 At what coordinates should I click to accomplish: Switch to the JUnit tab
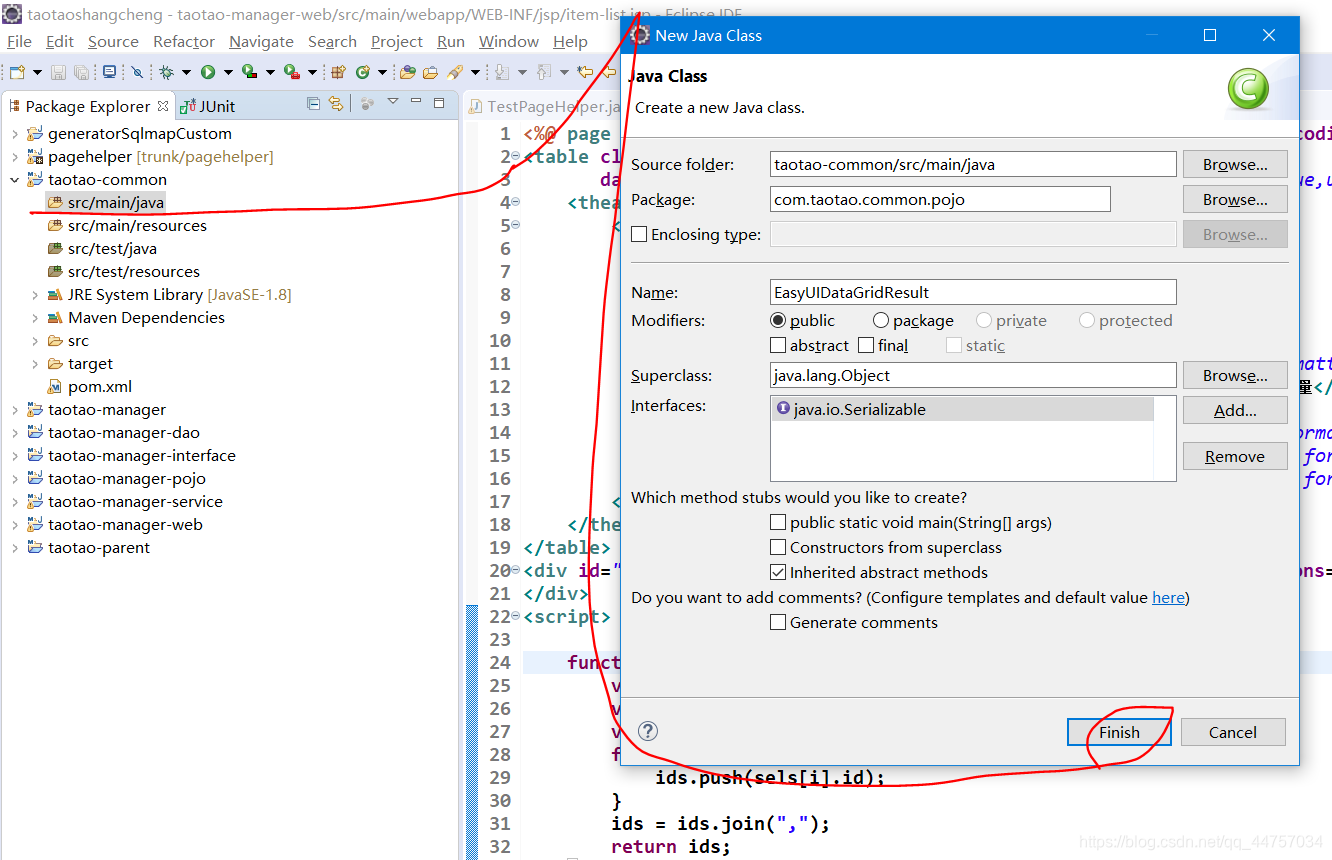(x=207, y=106)
